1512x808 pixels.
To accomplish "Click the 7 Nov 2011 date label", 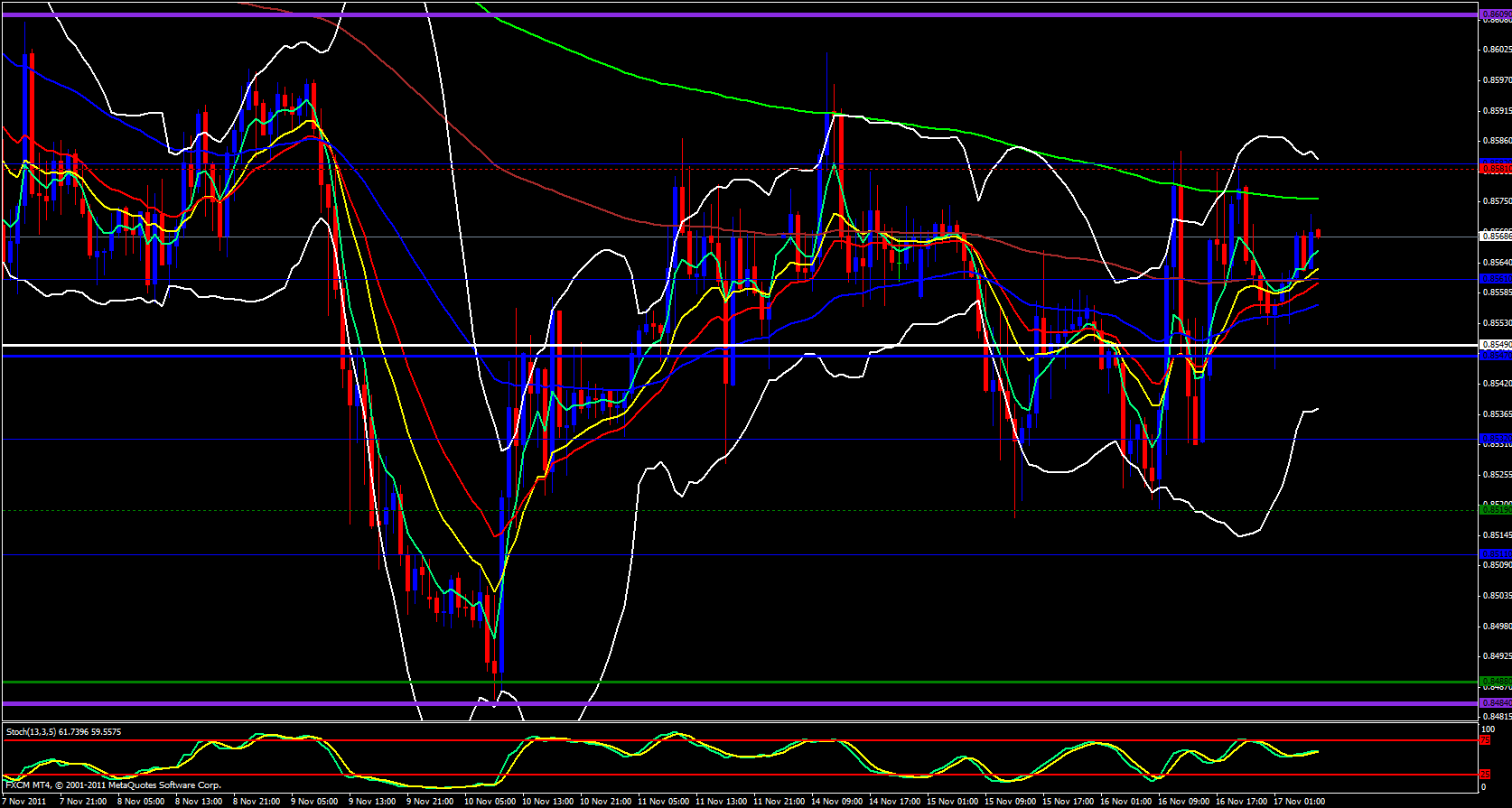I will [x=26, y=802].
